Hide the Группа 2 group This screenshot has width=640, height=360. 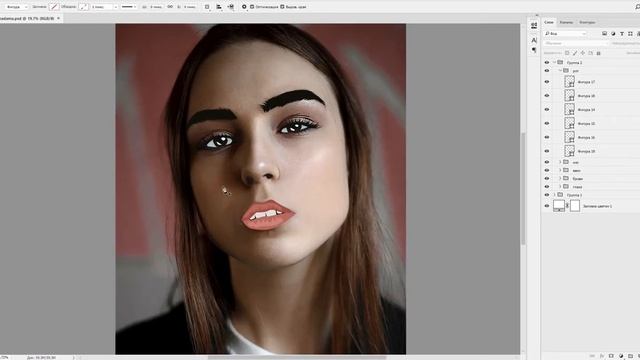(x=547, y=62)
